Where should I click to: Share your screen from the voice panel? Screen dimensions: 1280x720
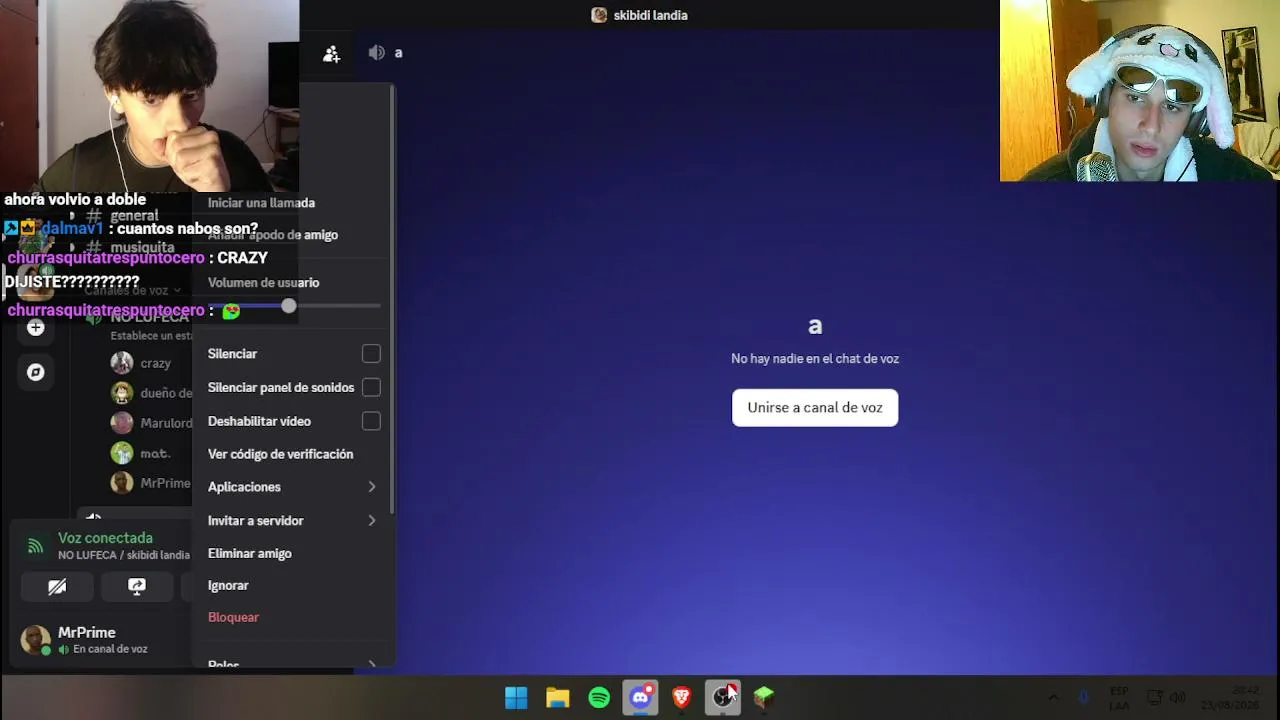pyautogui.click(x=137, y=587)
